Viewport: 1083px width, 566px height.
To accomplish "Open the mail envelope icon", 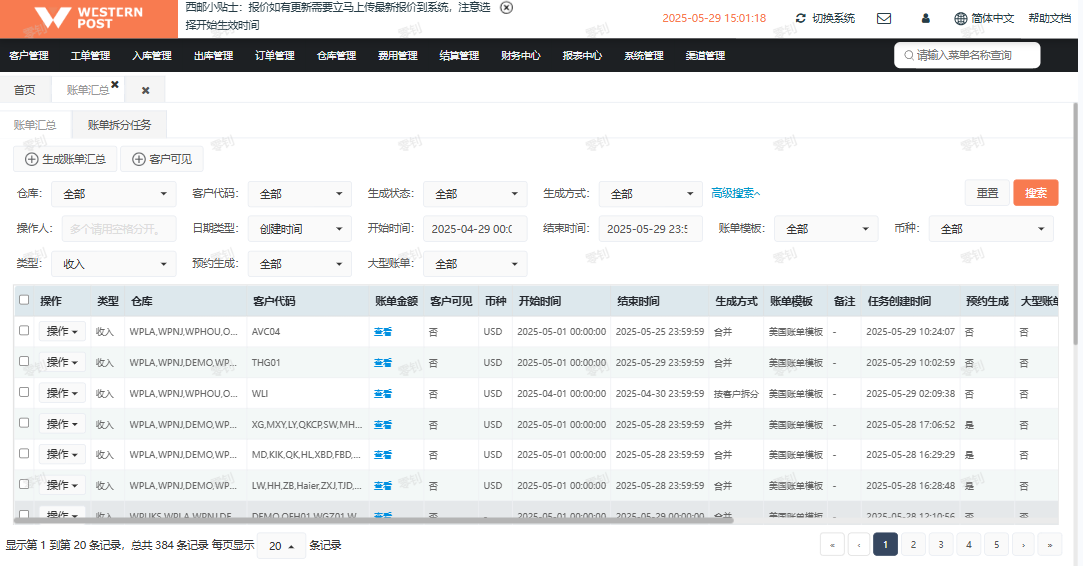I will click(883, 18).
